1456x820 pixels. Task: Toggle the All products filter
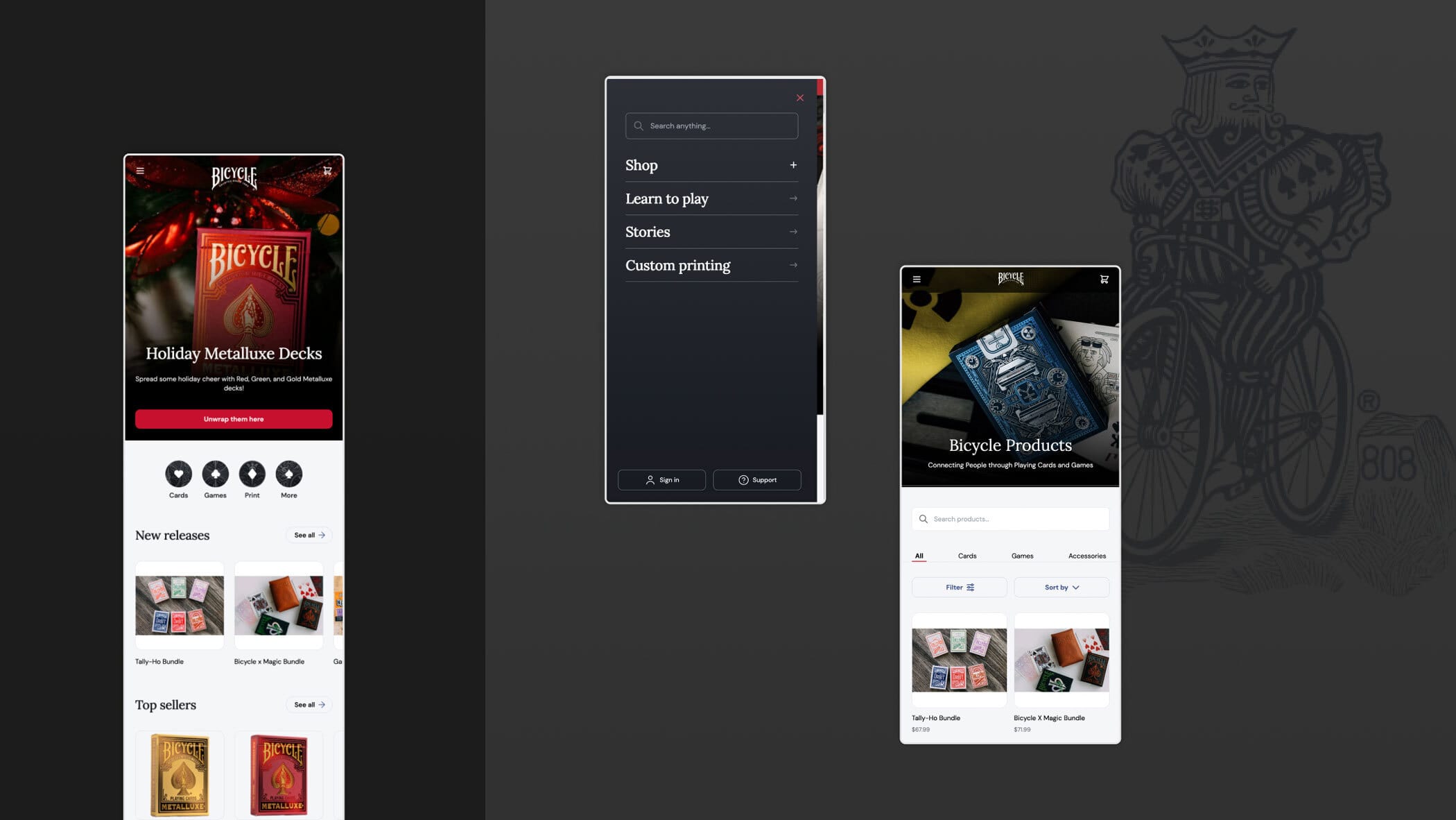(x=918, y=555)
